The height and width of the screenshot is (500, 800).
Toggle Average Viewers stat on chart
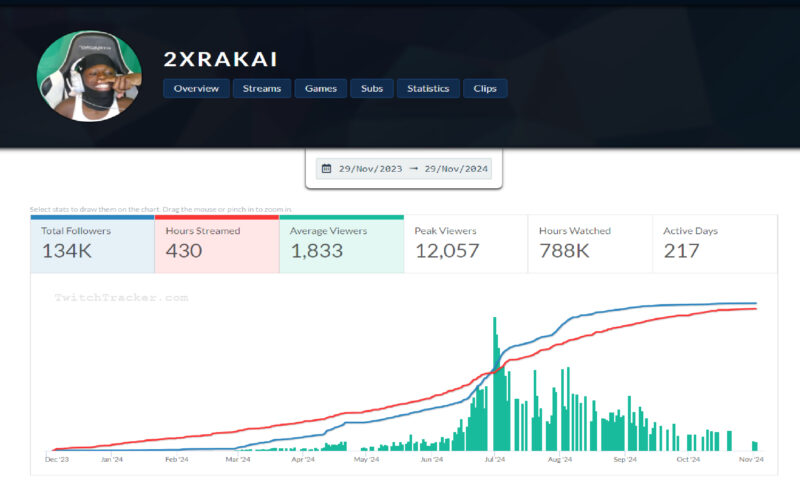[x=341, y=244]
